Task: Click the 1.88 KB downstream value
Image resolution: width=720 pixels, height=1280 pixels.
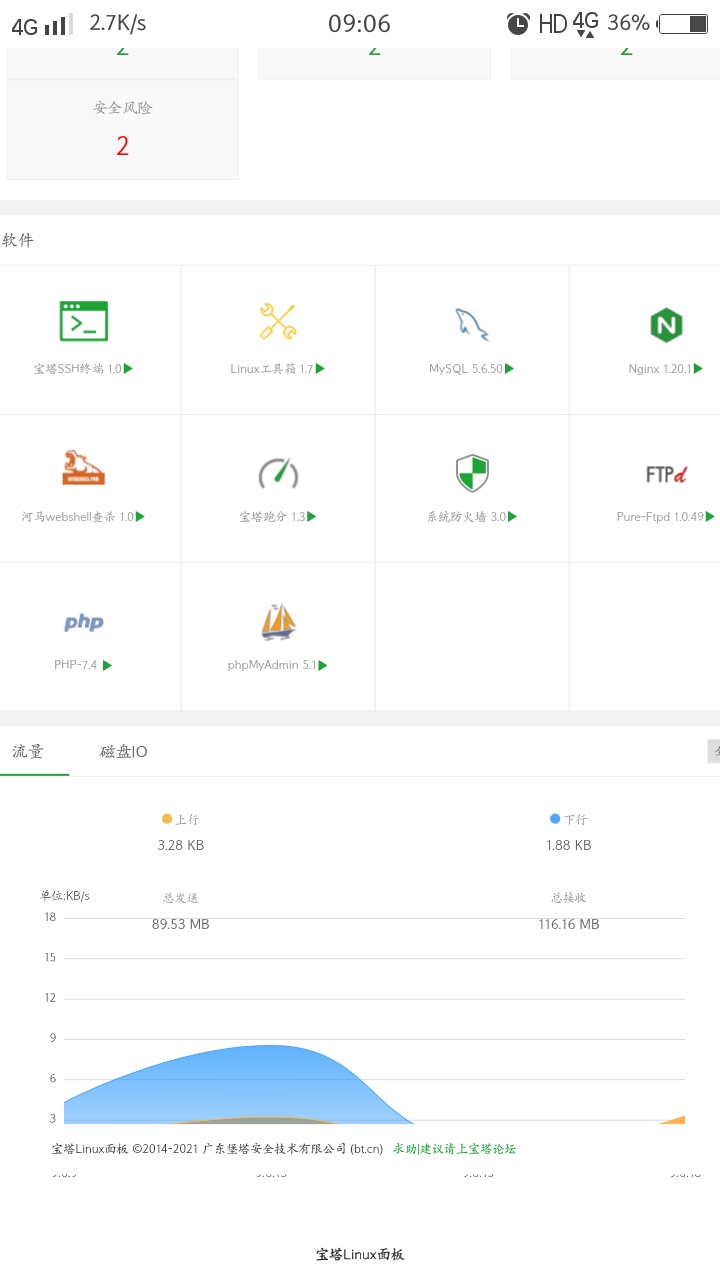Action: (569, 845)
